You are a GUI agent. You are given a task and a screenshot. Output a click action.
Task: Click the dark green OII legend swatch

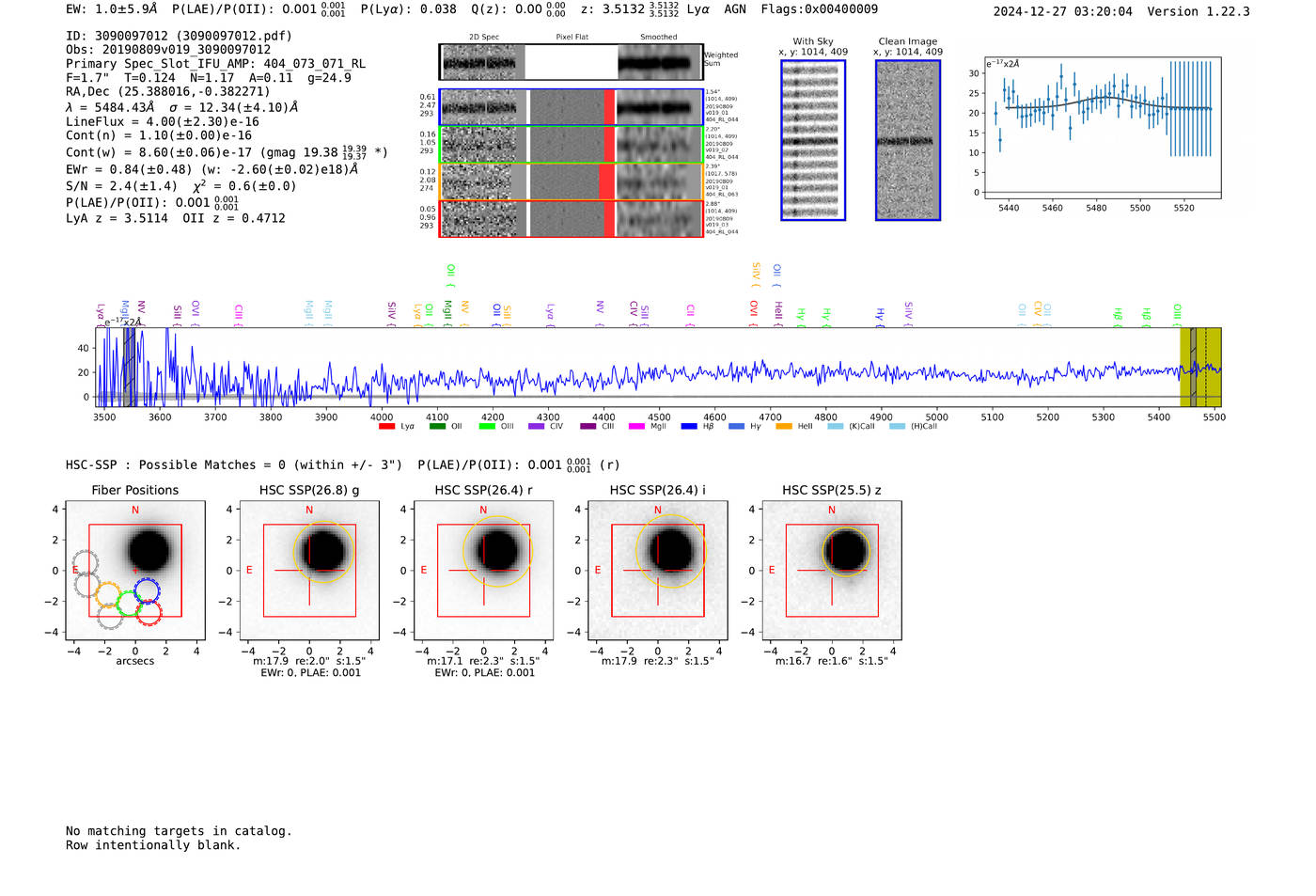[437, 427]
